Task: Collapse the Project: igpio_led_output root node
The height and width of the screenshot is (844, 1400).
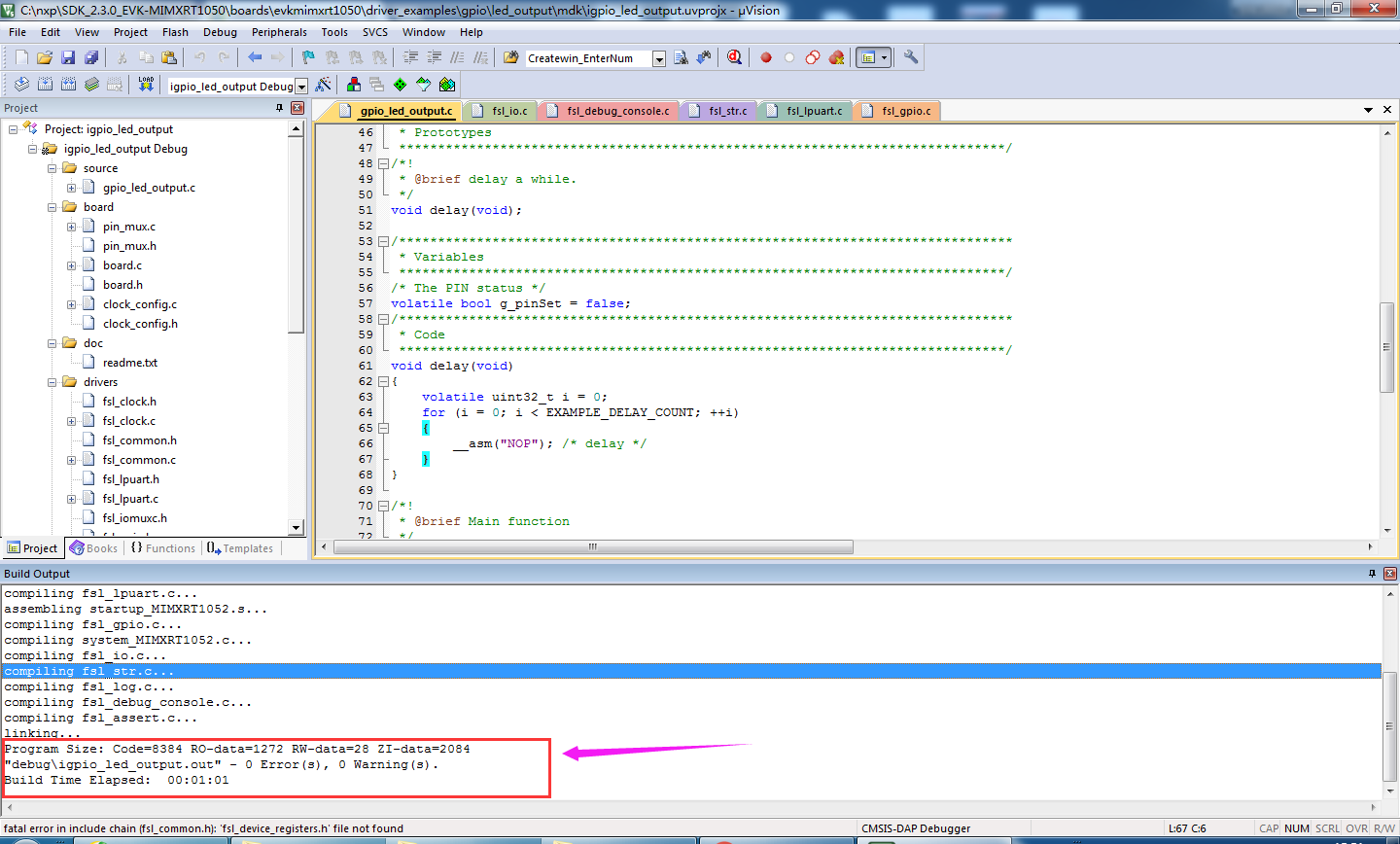Action: 13,129
